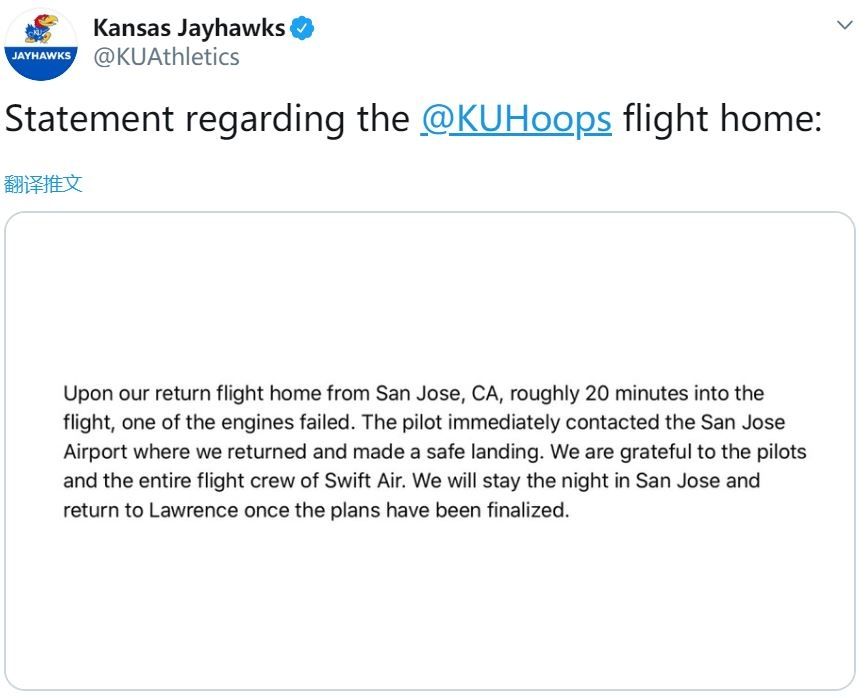Visit the @KUAthletics handle

point(166,57)
